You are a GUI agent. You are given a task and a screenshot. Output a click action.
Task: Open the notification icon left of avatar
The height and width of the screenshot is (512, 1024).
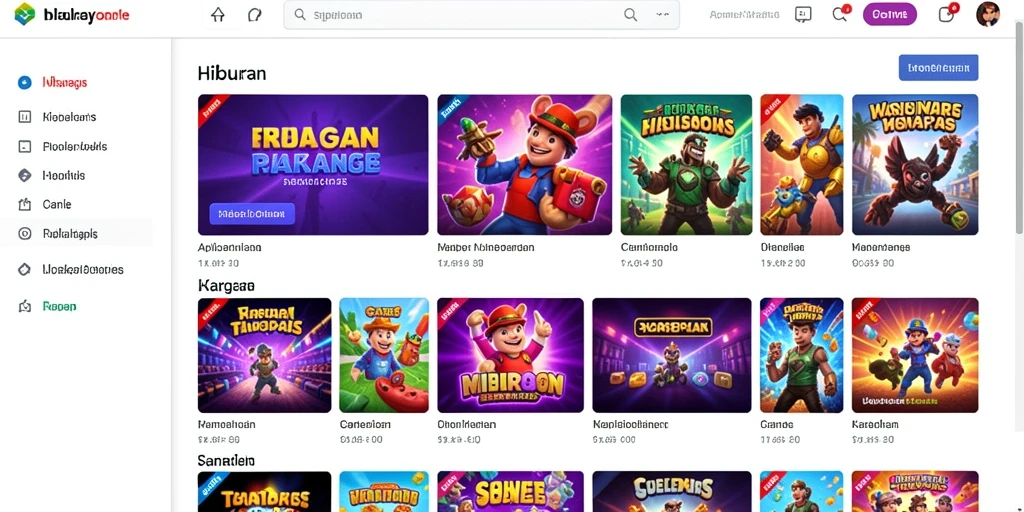(947, 14)
